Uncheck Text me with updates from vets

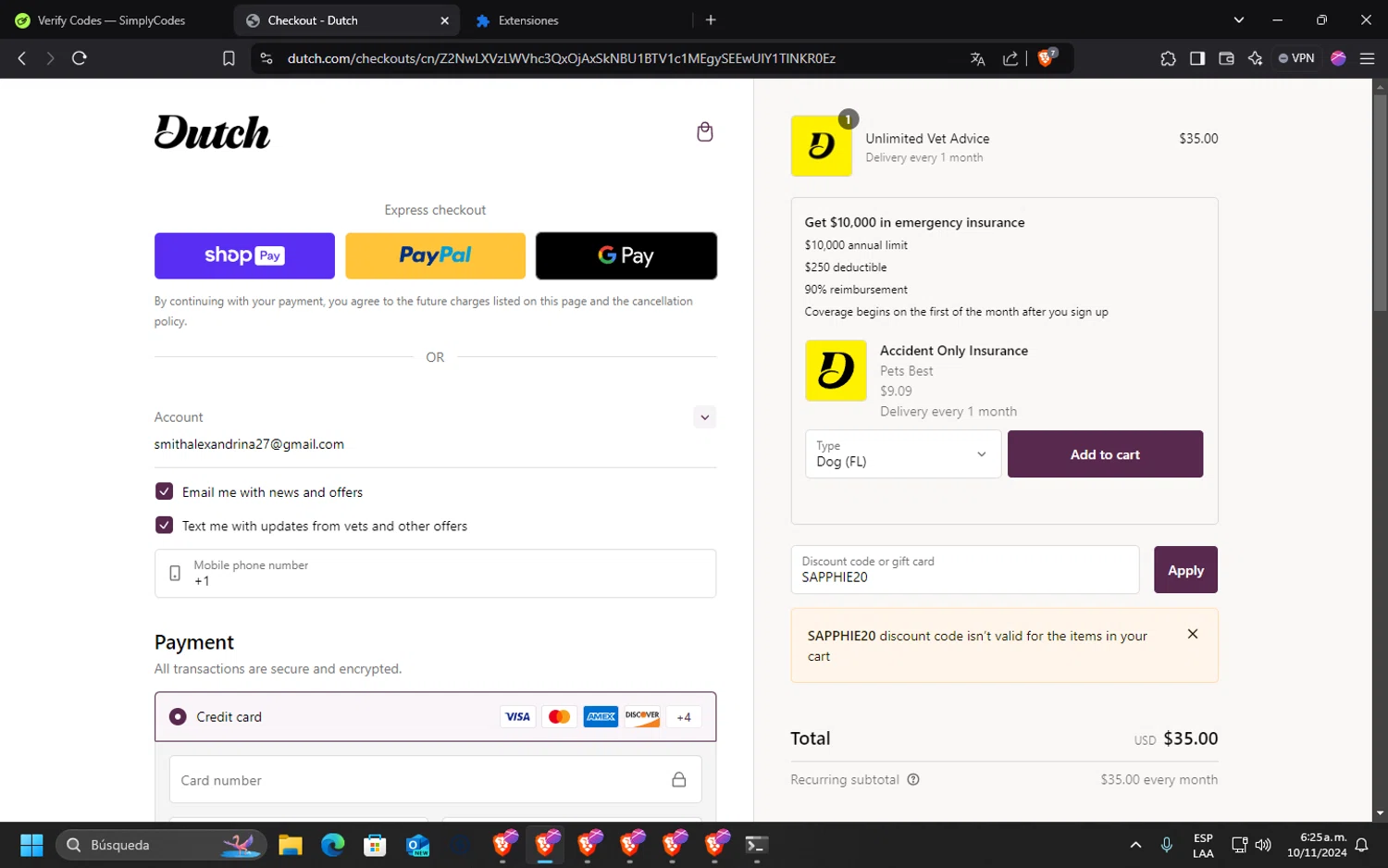coord(164,525)
